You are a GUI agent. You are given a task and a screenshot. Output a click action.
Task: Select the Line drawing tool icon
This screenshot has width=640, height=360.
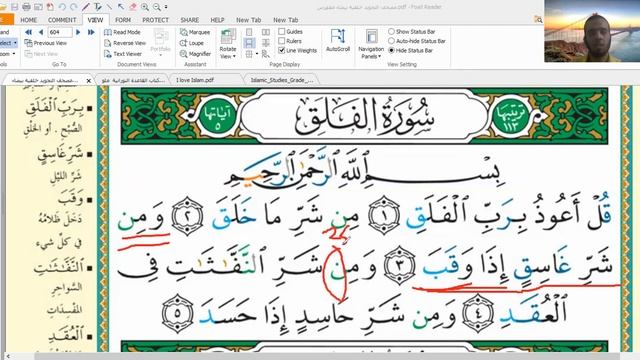109,7
